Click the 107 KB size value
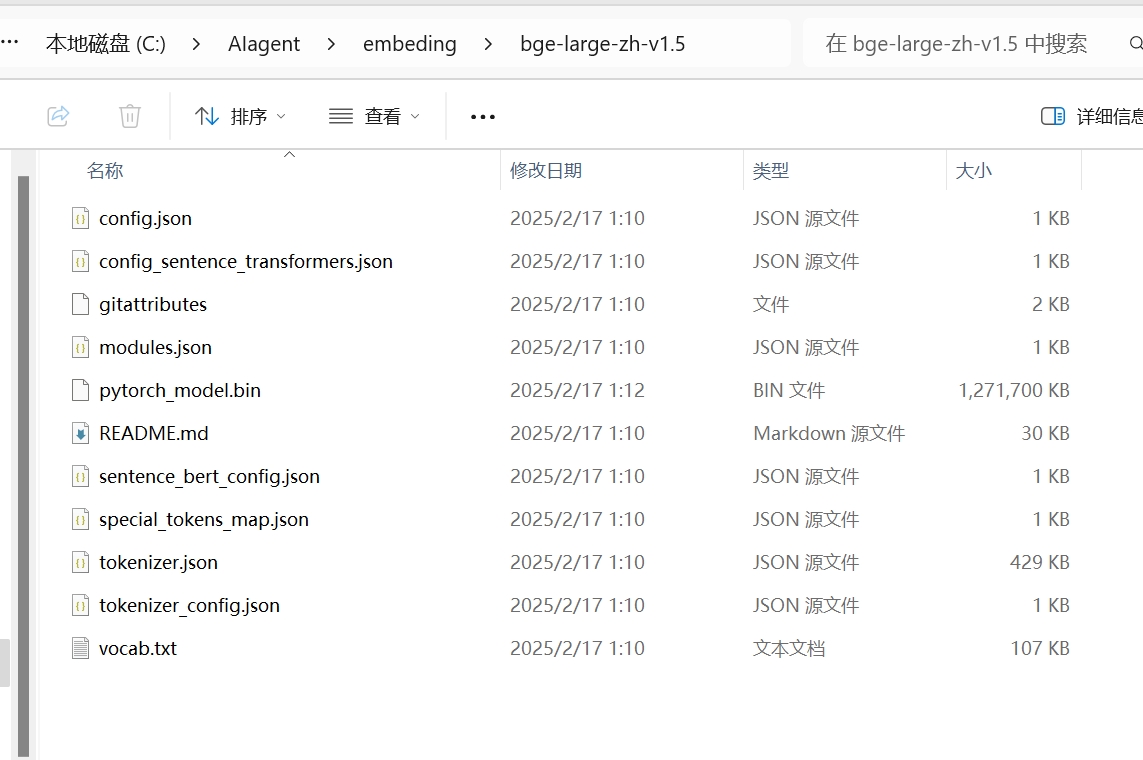 pyautogui.click(x=1039, y=649)
